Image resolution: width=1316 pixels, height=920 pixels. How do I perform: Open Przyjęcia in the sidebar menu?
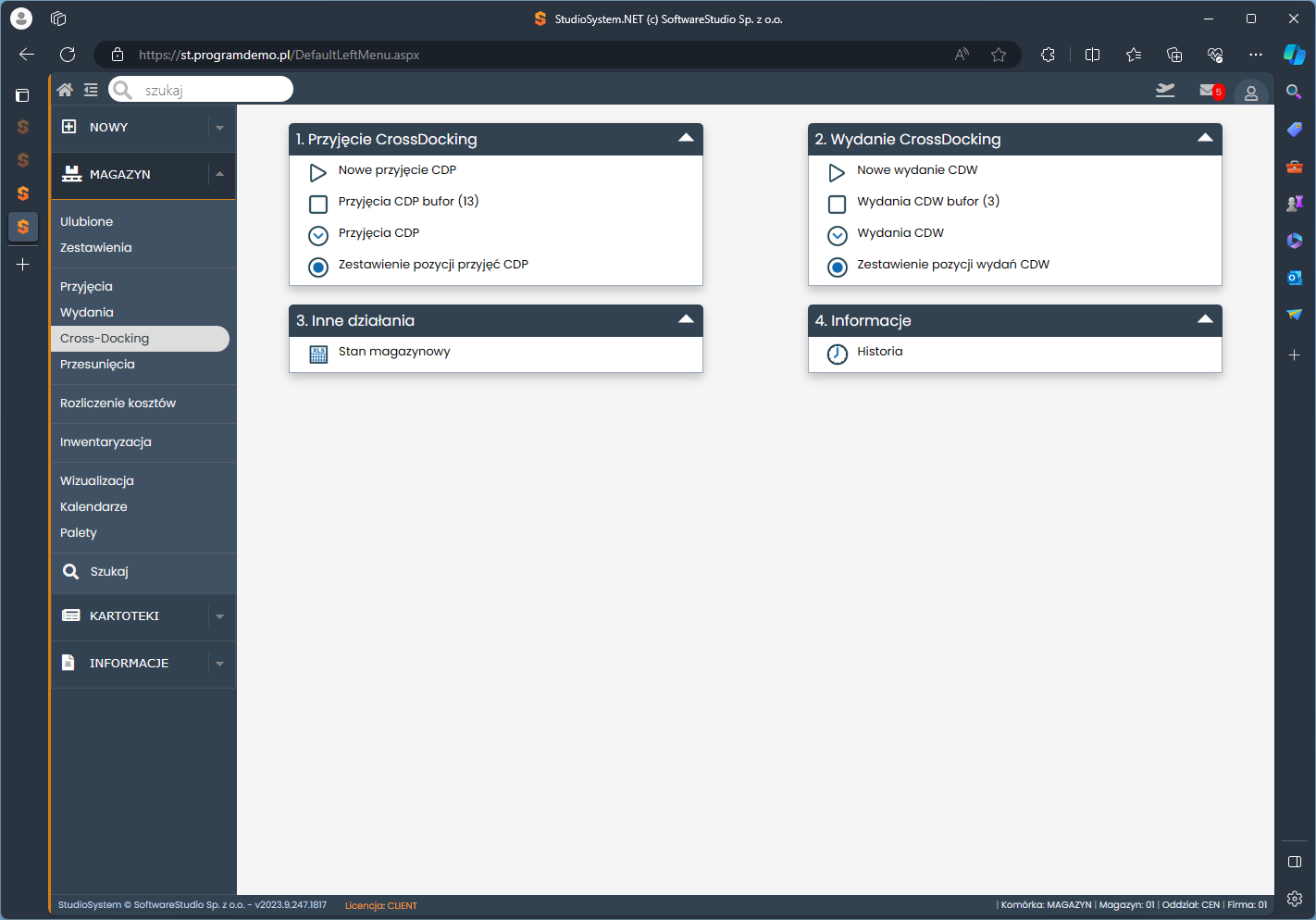[x=86, y=287]
